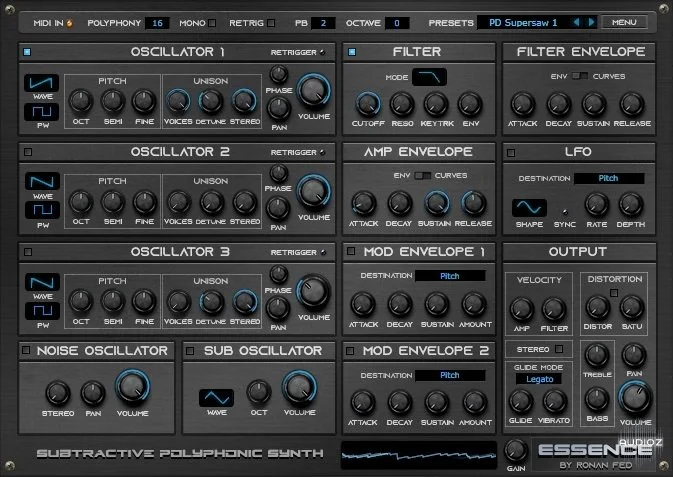The height and width of the screenshot is (477, 673).
Task: Click the LFO sine shape icon
Action: coord(529,208)
